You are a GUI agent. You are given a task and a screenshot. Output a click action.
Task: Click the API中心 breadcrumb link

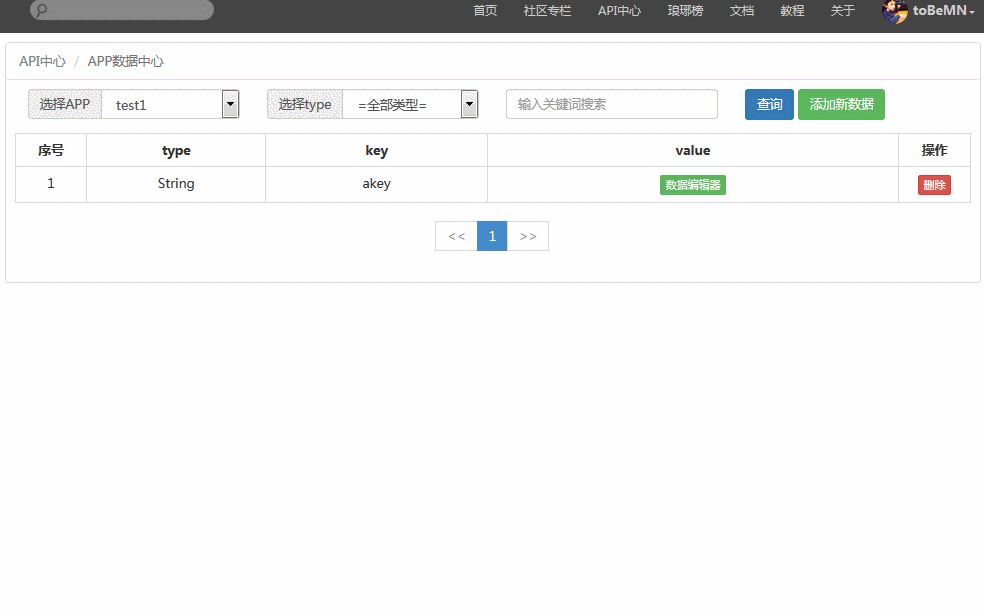(x=42, y=61)
